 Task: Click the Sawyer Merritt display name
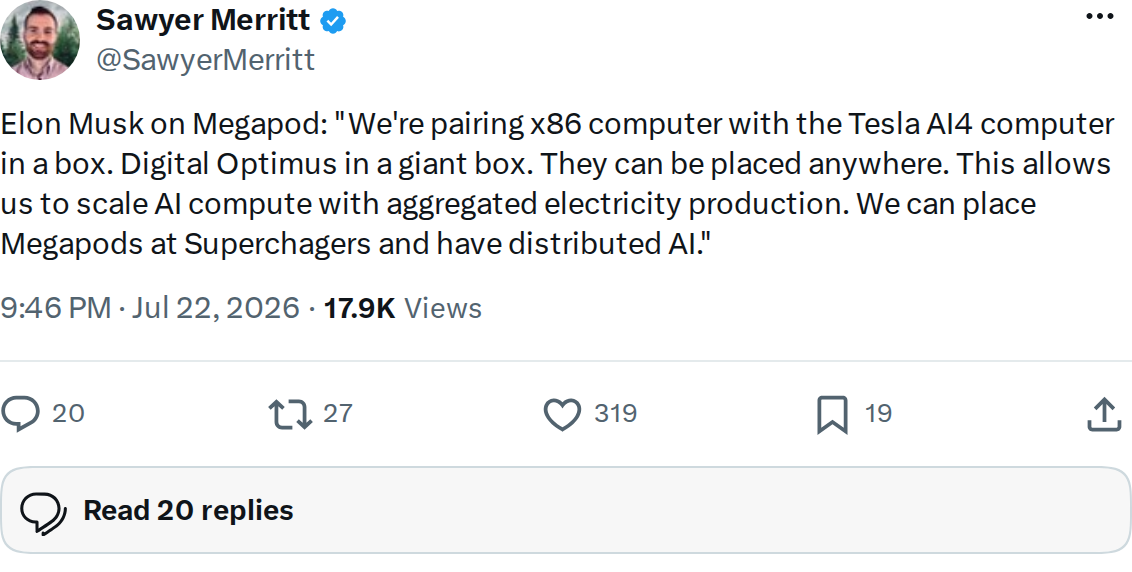(x=204, y=20)
